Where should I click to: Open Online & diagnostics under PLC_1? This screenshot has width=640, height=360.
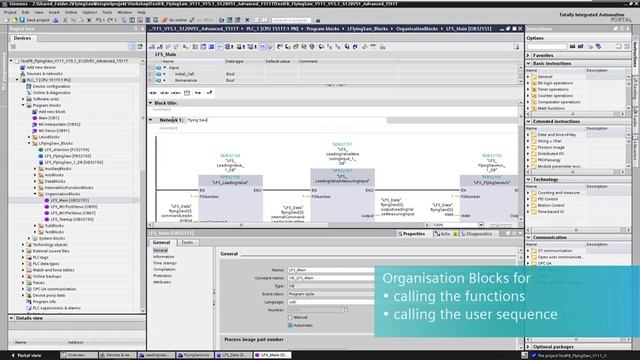point(51,93)
